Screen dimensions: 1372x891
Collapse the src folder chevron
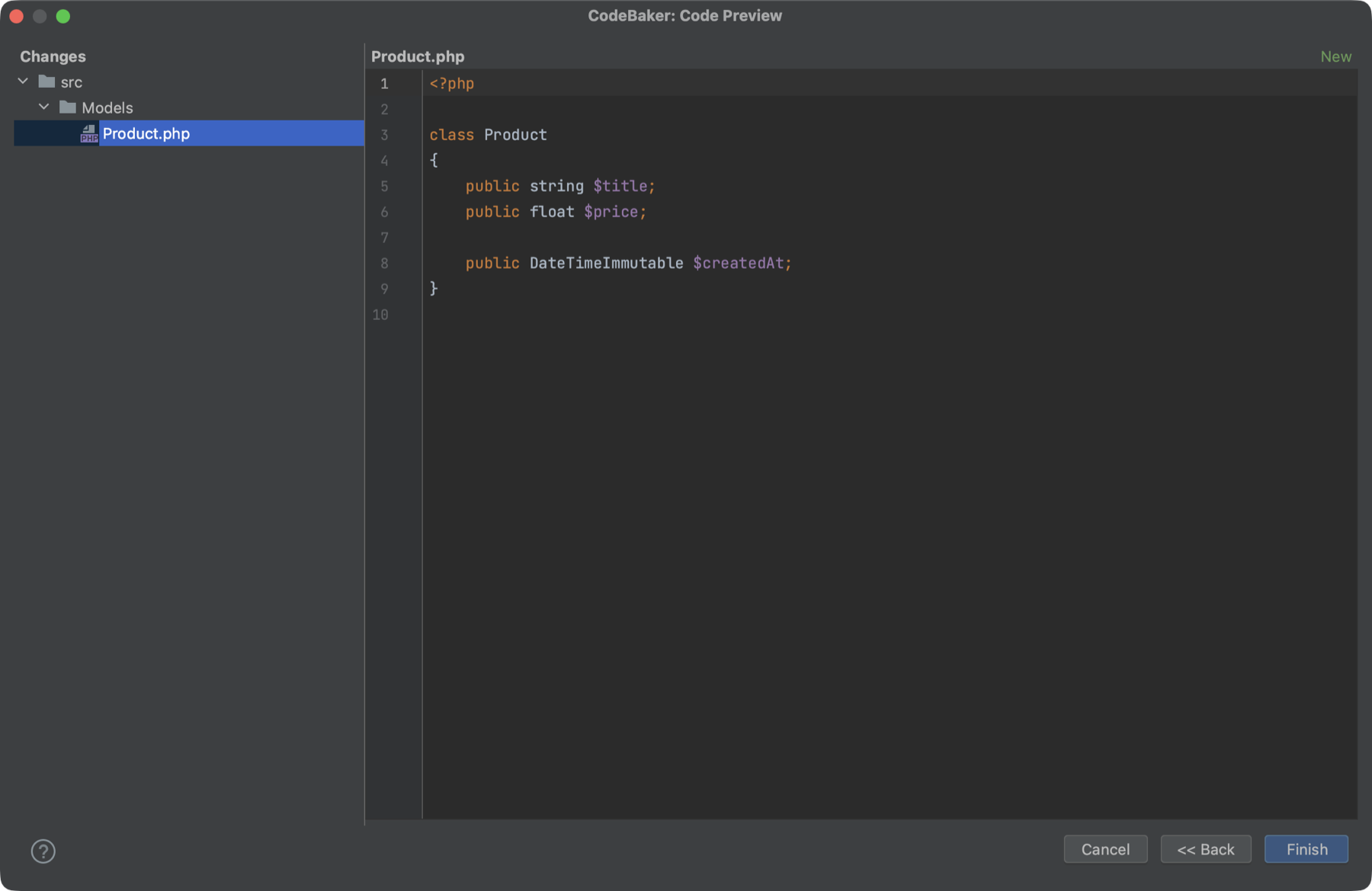coord(23,81)
